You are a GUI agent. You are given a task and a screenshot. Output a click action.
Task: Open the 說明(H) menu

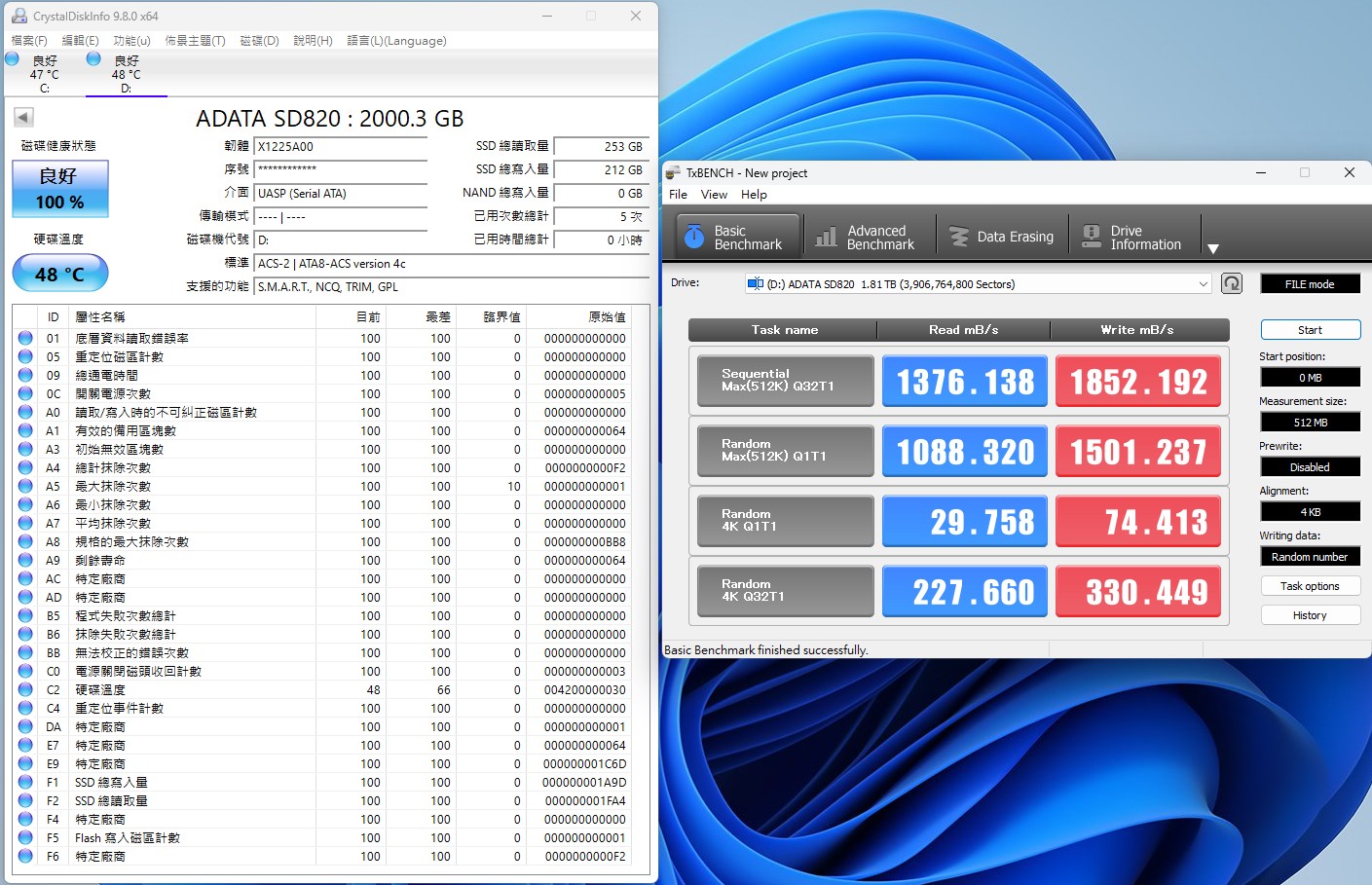pyautogui.click(x=313, y=41)
